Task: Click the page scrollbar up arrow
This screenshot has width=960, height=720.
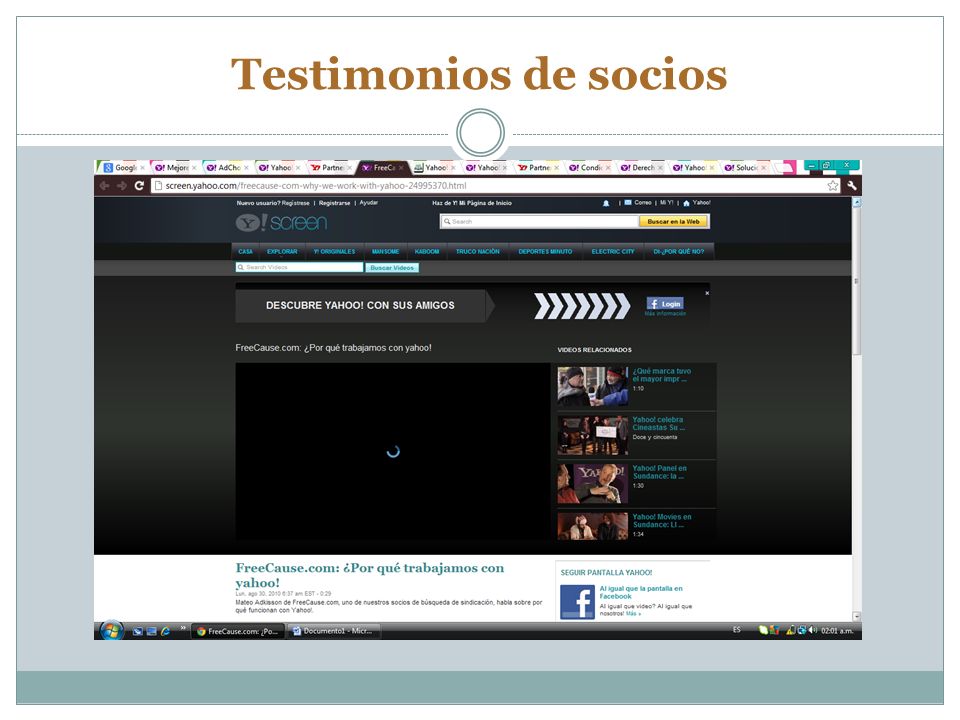Action: coord(857,201)
